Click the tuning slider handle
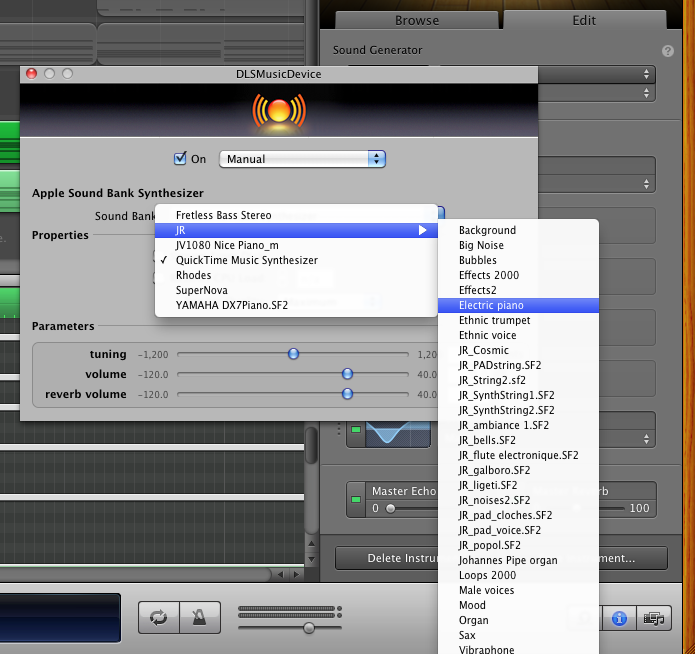The width and height of the screenshot is (695, 654). [x=293, y=354]
